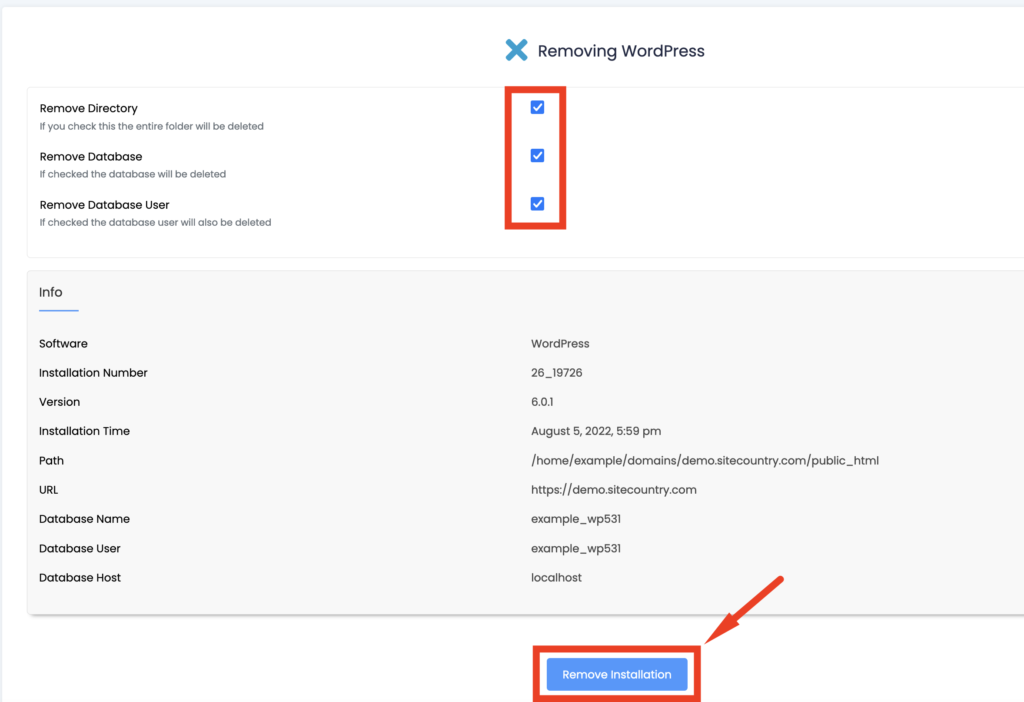Click the URL https://demo.sitecountry.com
The image size is (1024, 702).
click(x=614, y=490)
